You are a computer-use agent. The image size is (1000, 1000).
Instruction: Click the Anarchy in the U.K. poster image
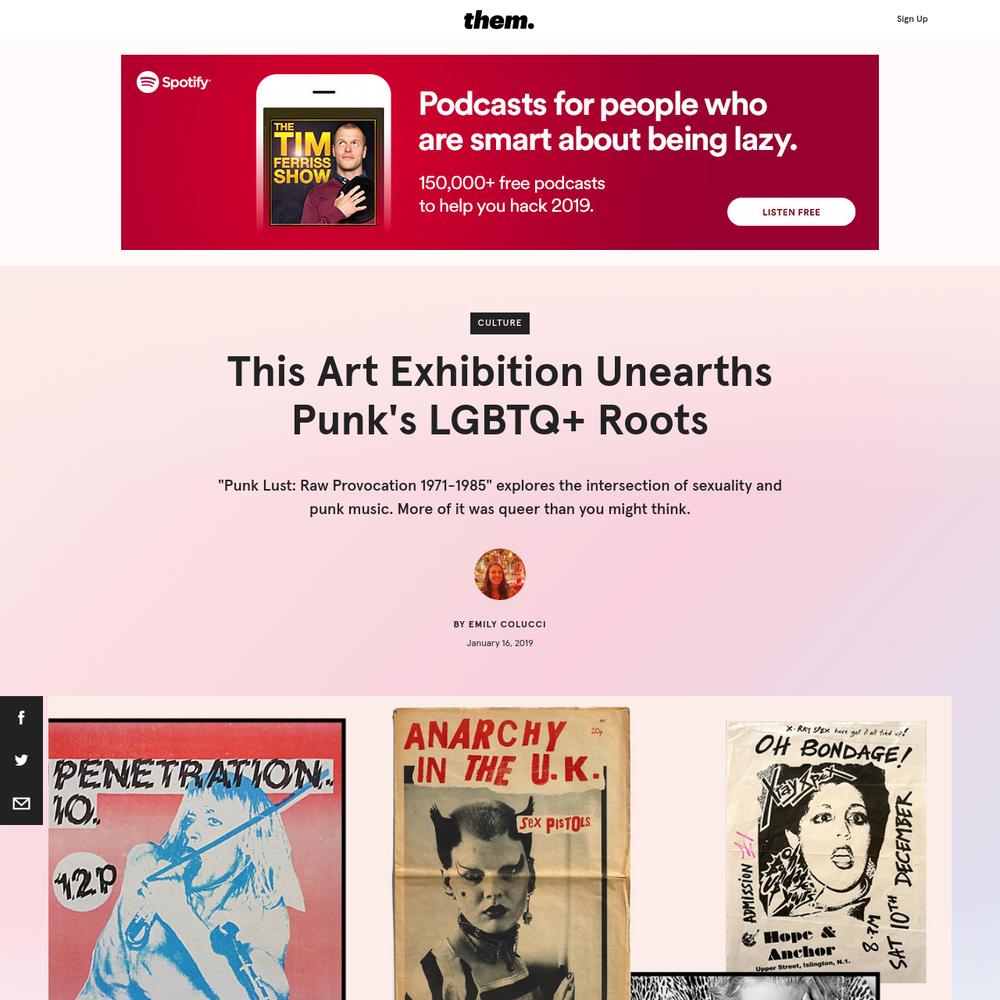pos(511,853)
